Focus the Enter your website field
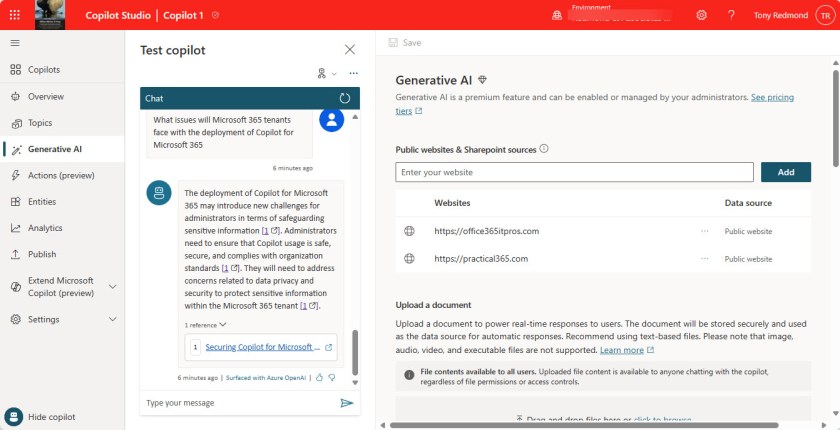Screen dimensions: 840x430 tap(574, 172)
